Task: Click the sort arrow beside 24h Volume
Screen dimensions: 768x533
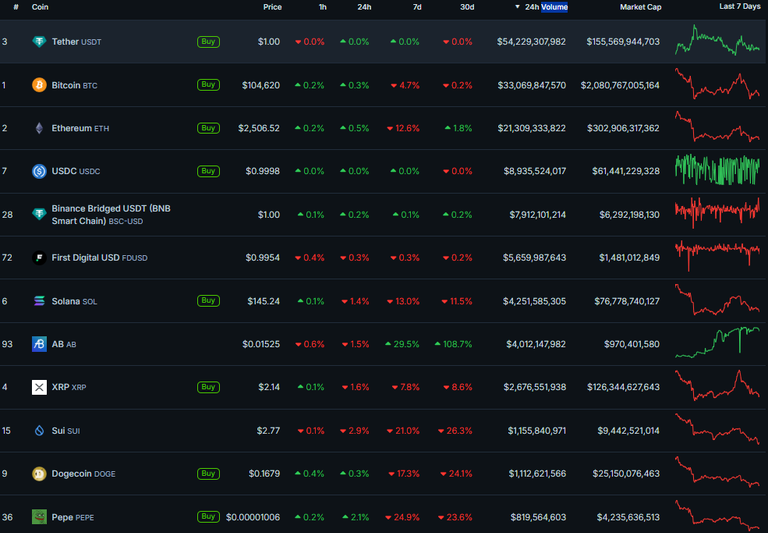Action: point(517,7)
